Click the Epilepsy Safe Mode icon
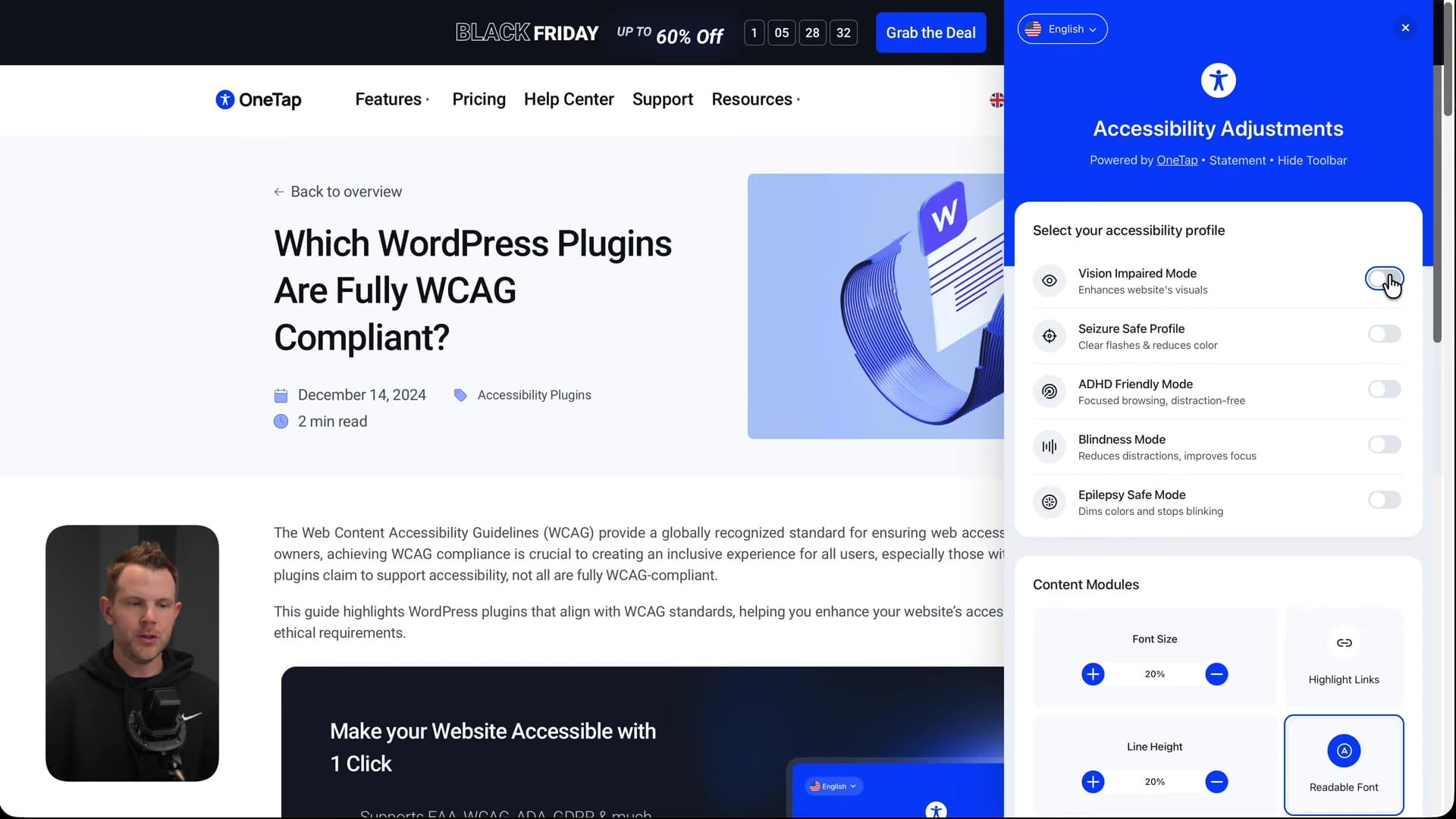 pyautogui.click(x=1050, y=502)
